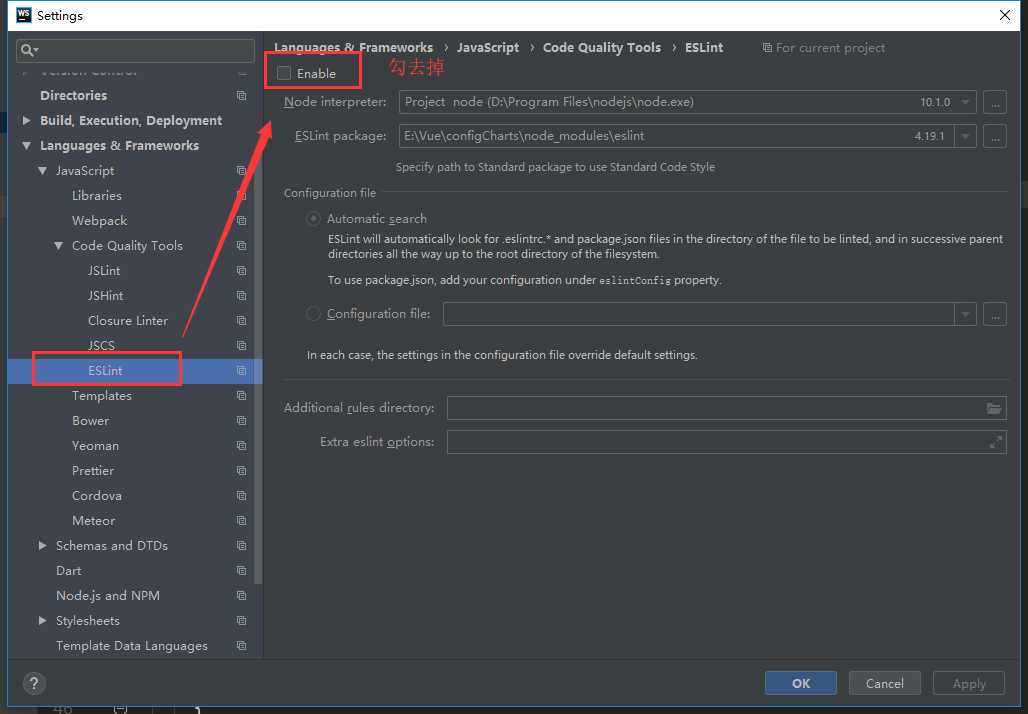
Task: Select JSLint in Code Quality Tools
Action: point(104,271)
